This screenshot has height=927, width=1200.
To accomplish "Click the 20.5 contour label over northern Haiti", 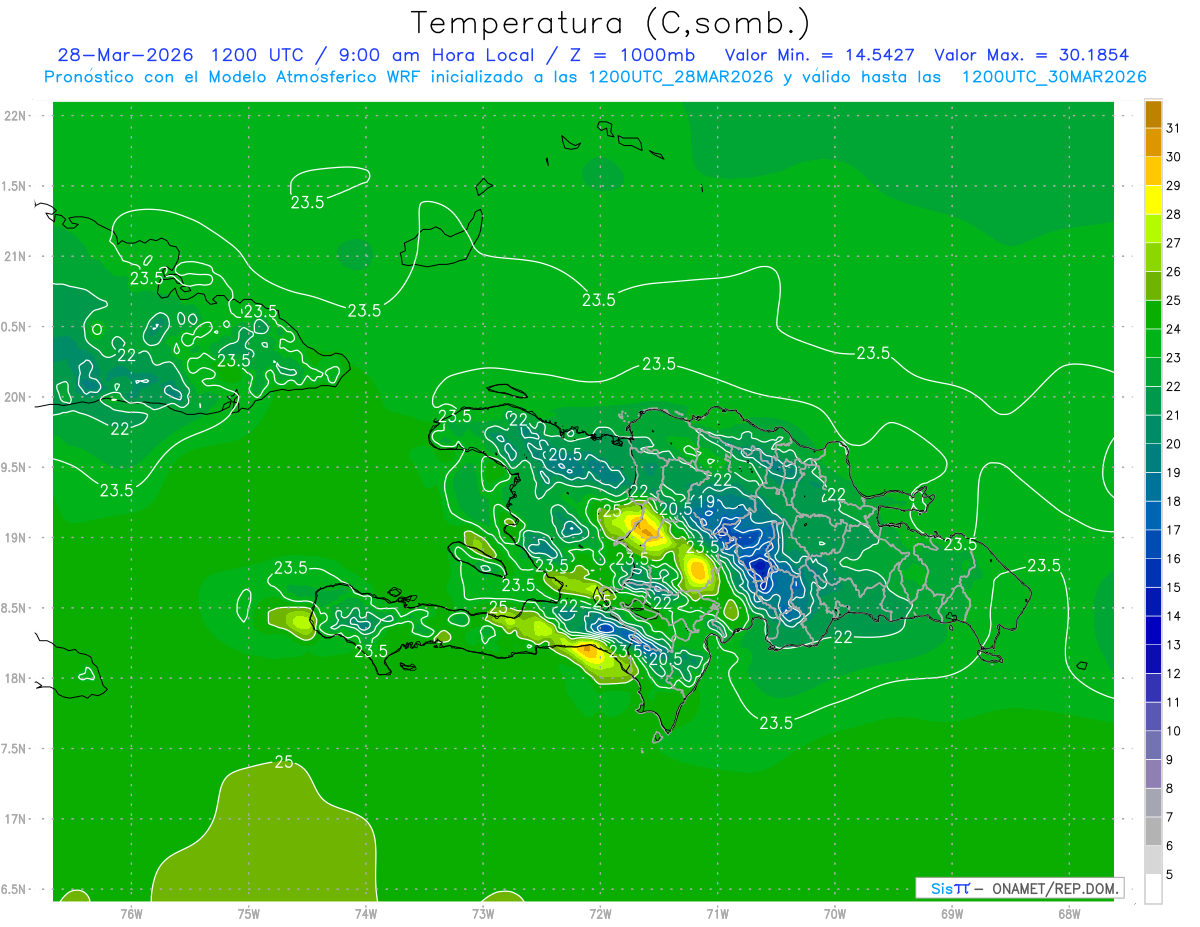I will pyautogui.click(x=565, y=454).
